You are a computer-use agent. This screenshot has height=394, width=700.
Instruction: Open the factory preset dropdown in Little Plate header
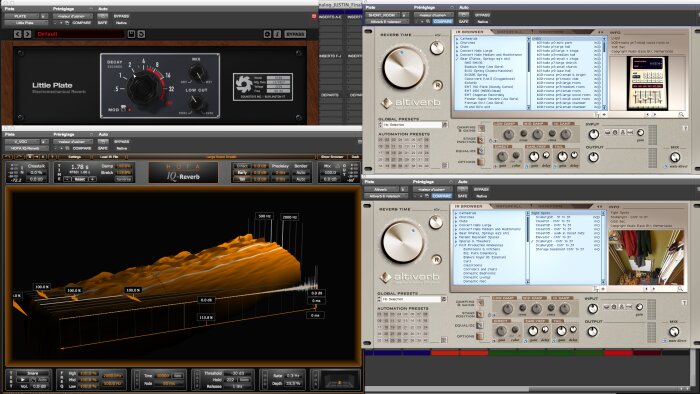click(72, 16)
